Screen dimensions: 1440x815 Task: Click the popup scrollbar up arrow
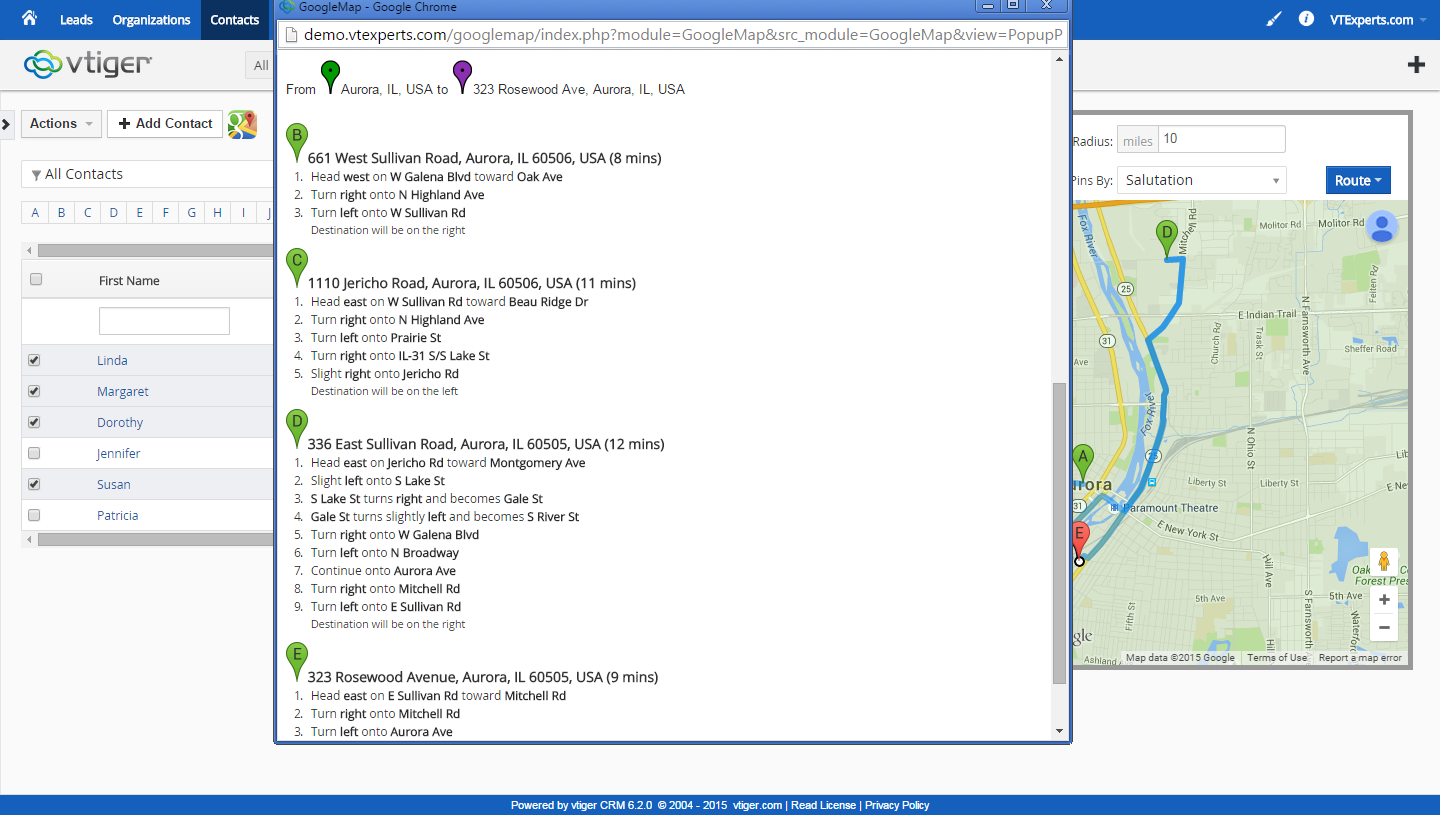(x=1060, y=60)
